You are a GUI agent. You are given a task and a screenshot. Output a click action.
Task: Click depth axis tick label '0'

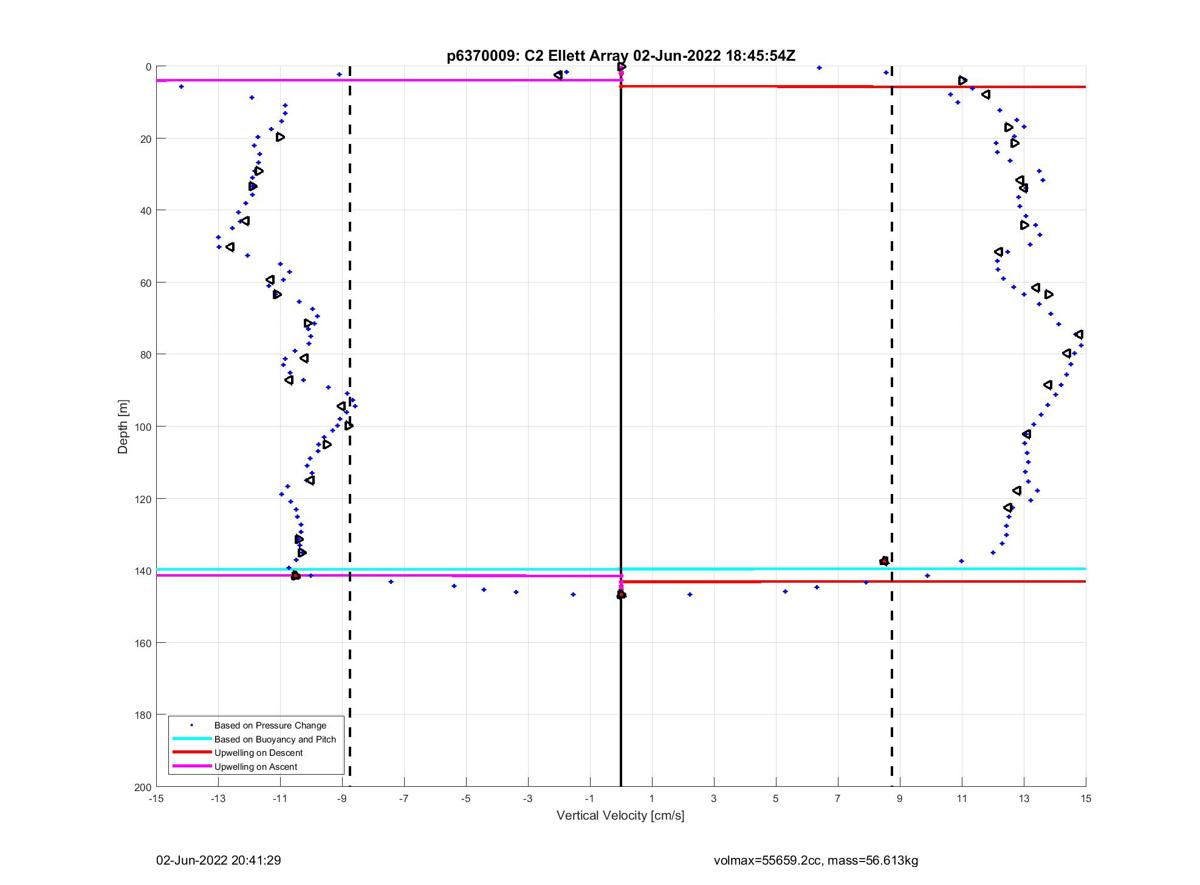(x=148, y=67)
